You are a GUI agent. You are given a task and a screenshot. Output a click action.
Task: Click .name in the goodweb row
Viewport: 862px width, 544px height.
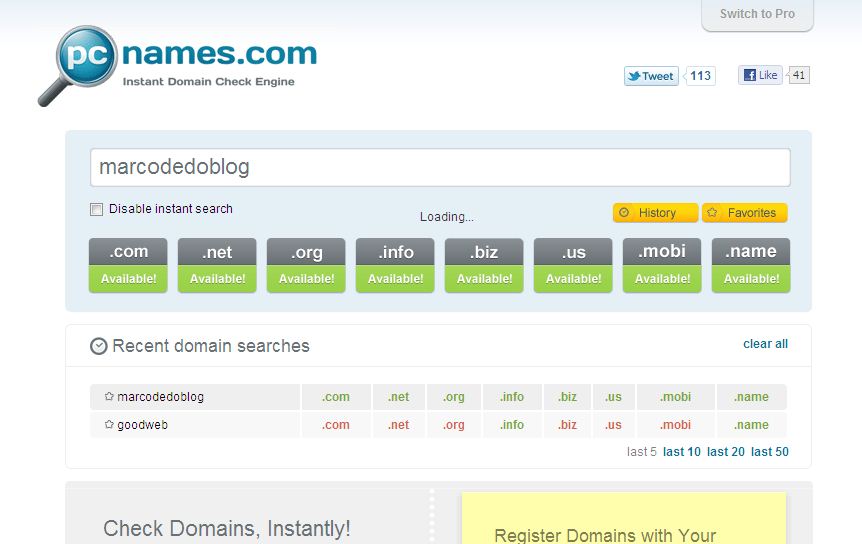pos(752,425)
